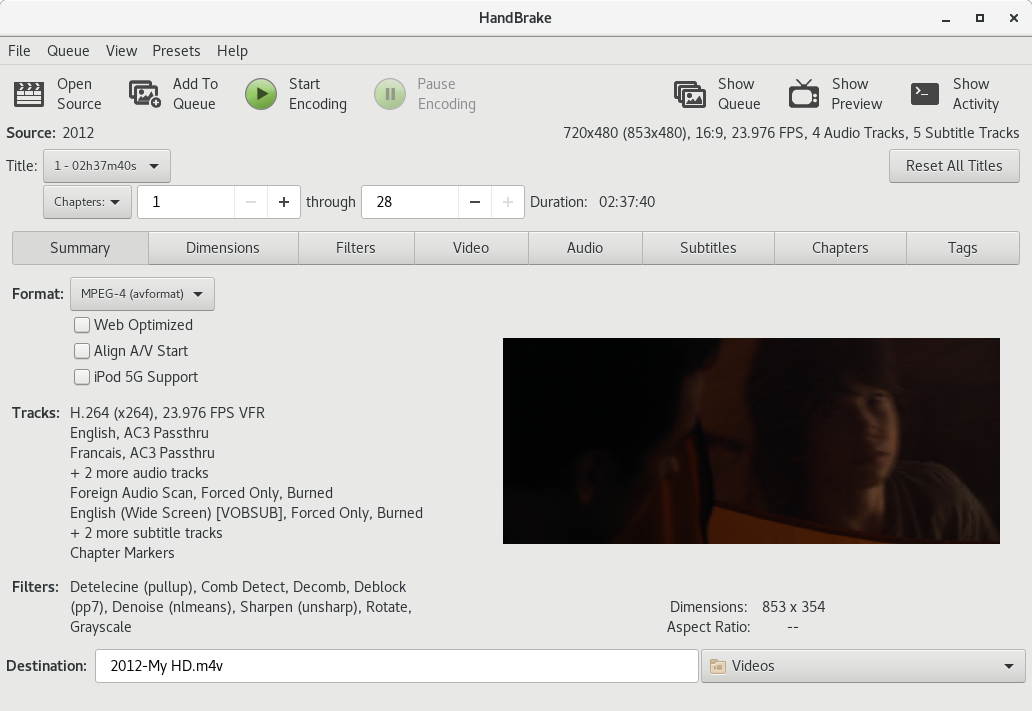
Task: Click the video preview thumbnail
Action: click(751, 441)
